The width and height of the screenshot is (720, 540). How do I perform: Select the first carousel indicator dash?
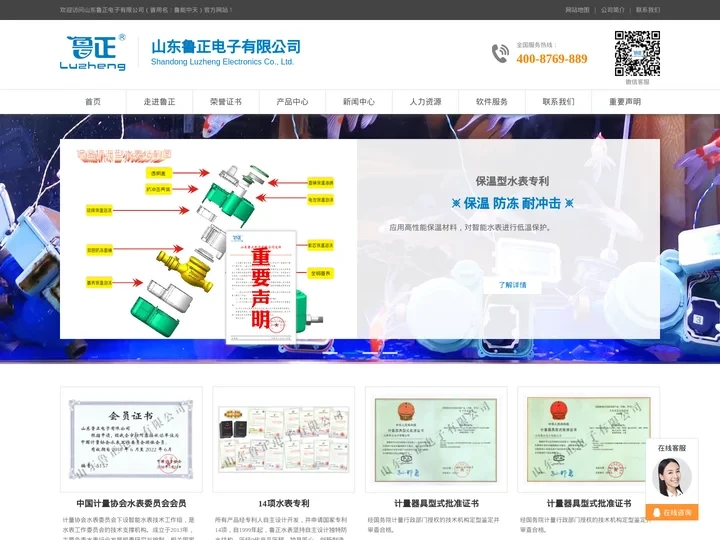pos(330,353)
